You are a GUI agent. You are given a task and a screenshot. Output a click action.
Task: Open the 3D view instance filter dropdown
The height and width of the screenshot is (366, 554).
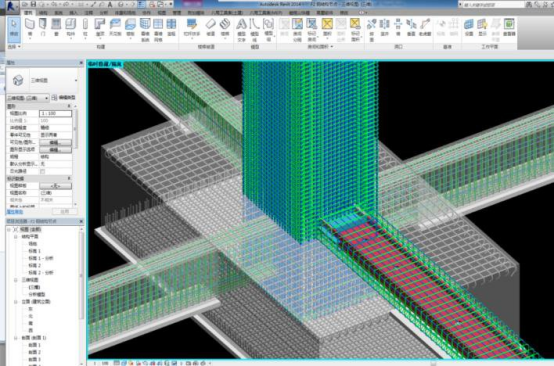pyautogui.click(x=28, y=98)
